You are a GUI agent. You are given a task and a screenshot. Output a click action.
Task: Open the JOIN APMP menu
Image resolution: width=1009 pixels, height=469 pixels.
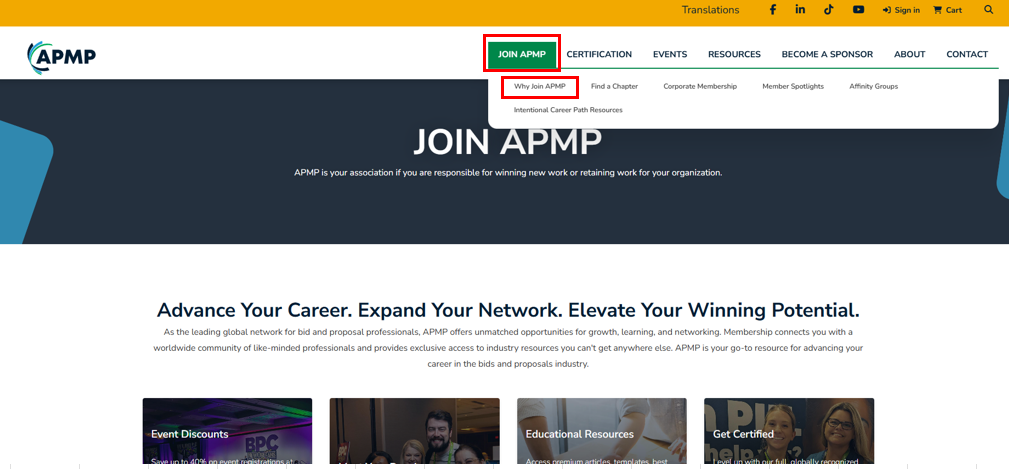pos(522,54)
